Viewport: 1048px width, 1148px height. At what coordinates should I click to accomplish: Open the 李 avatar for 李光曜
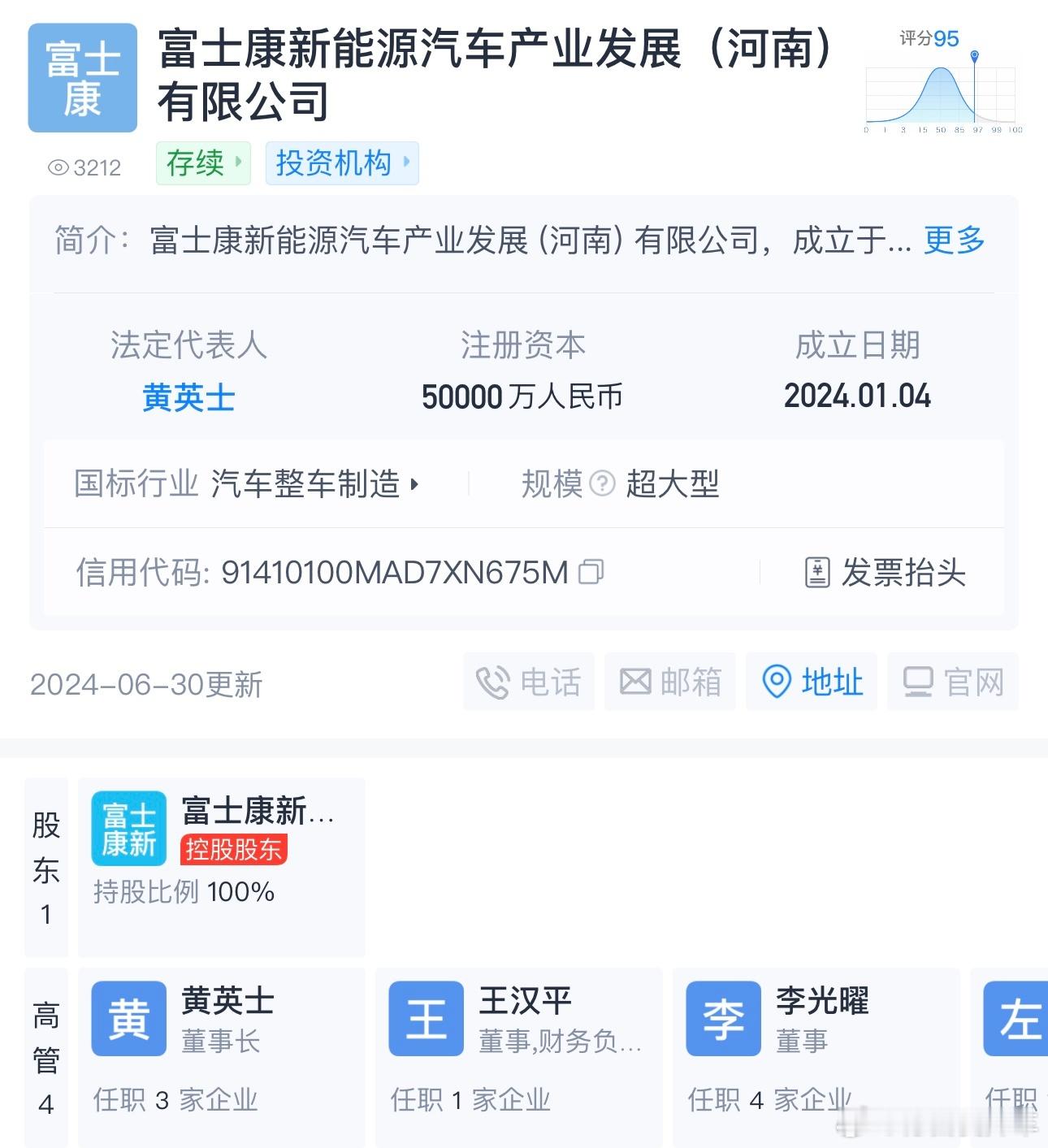[723, 1019]
